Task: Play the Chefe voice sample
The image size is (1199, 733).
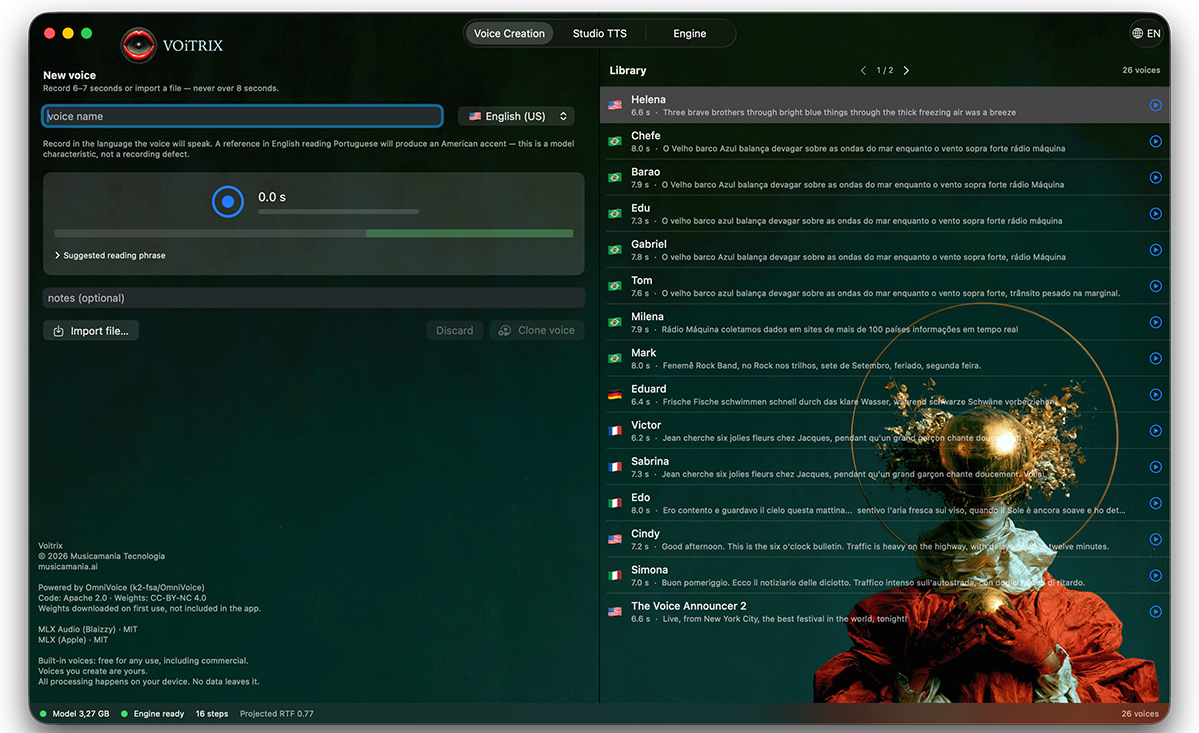Action: tap(1155, 141)
